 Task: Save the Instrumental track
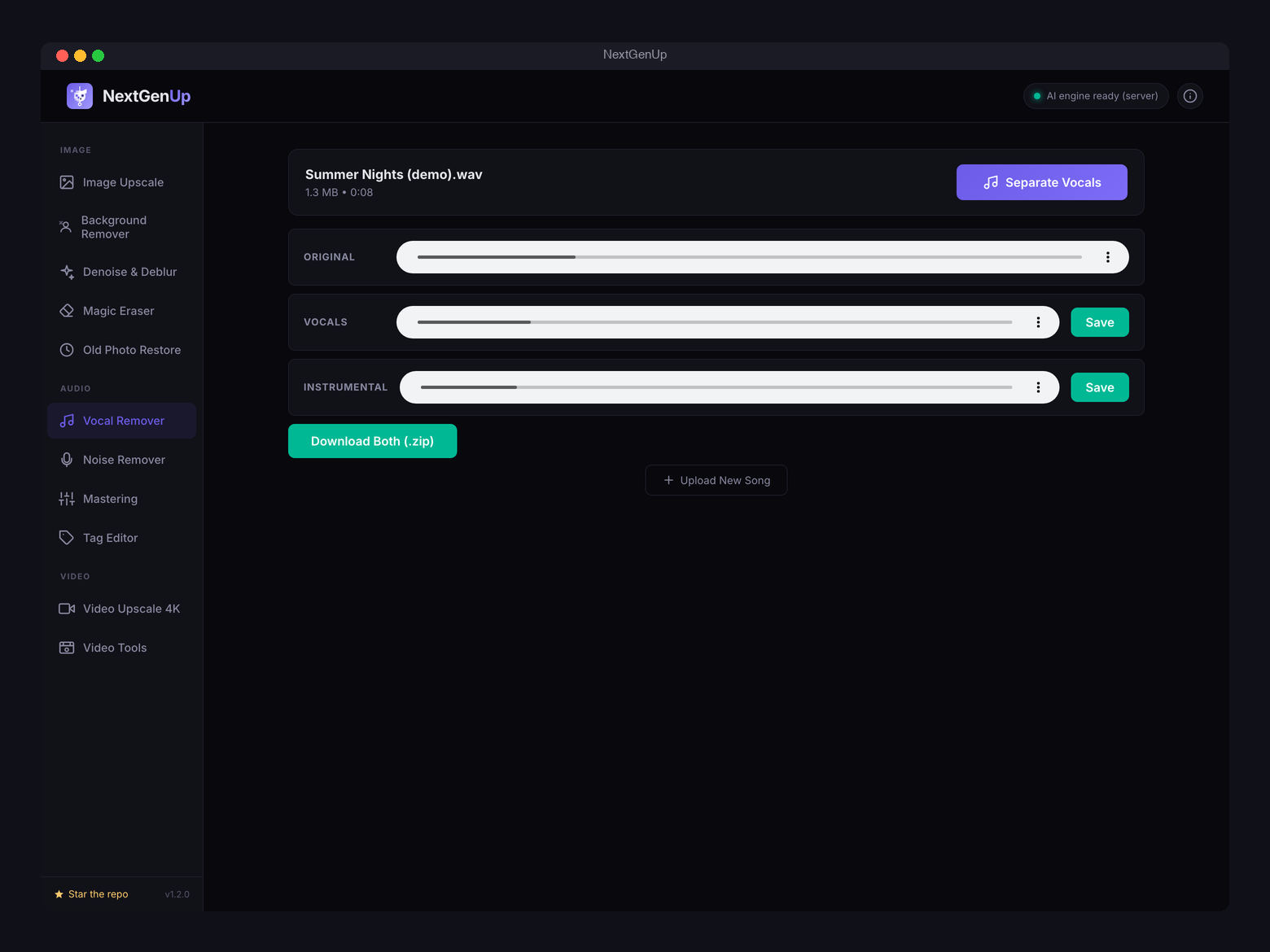tap(1100, 387)
